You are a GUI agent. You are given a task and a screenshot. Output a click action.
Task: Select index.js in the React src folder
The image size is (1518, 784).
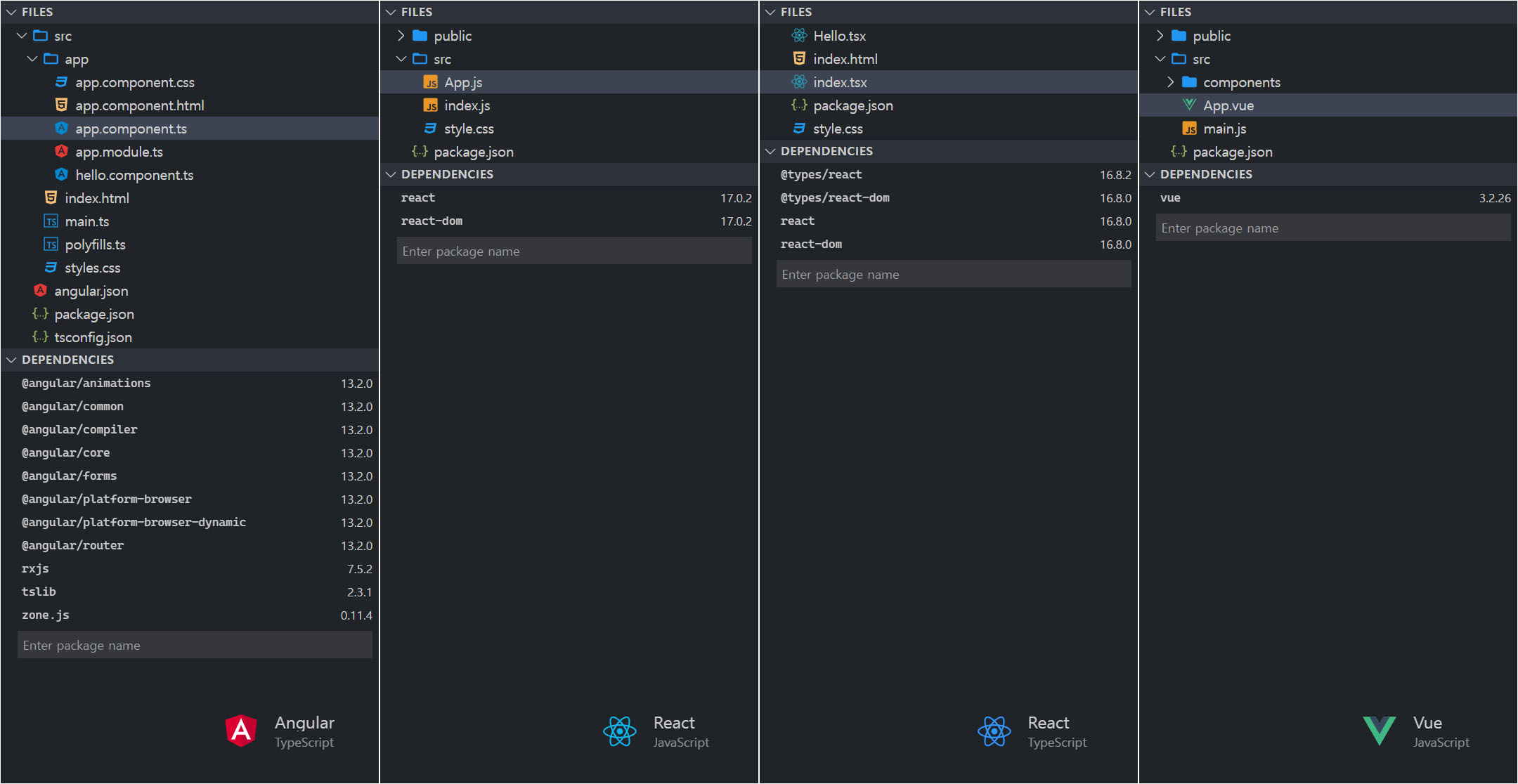(467, 105)
